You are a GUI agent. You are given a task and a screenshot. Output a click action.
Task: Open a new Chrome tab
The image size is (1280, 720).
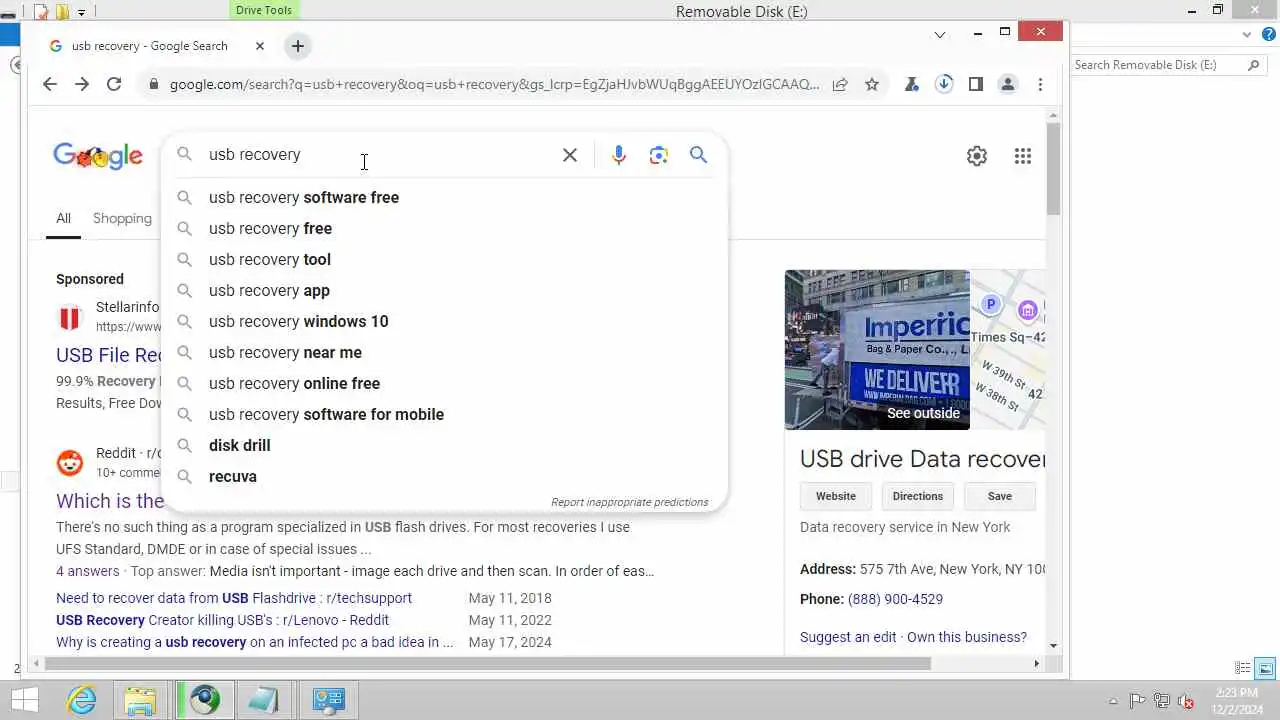pos(297,46)
